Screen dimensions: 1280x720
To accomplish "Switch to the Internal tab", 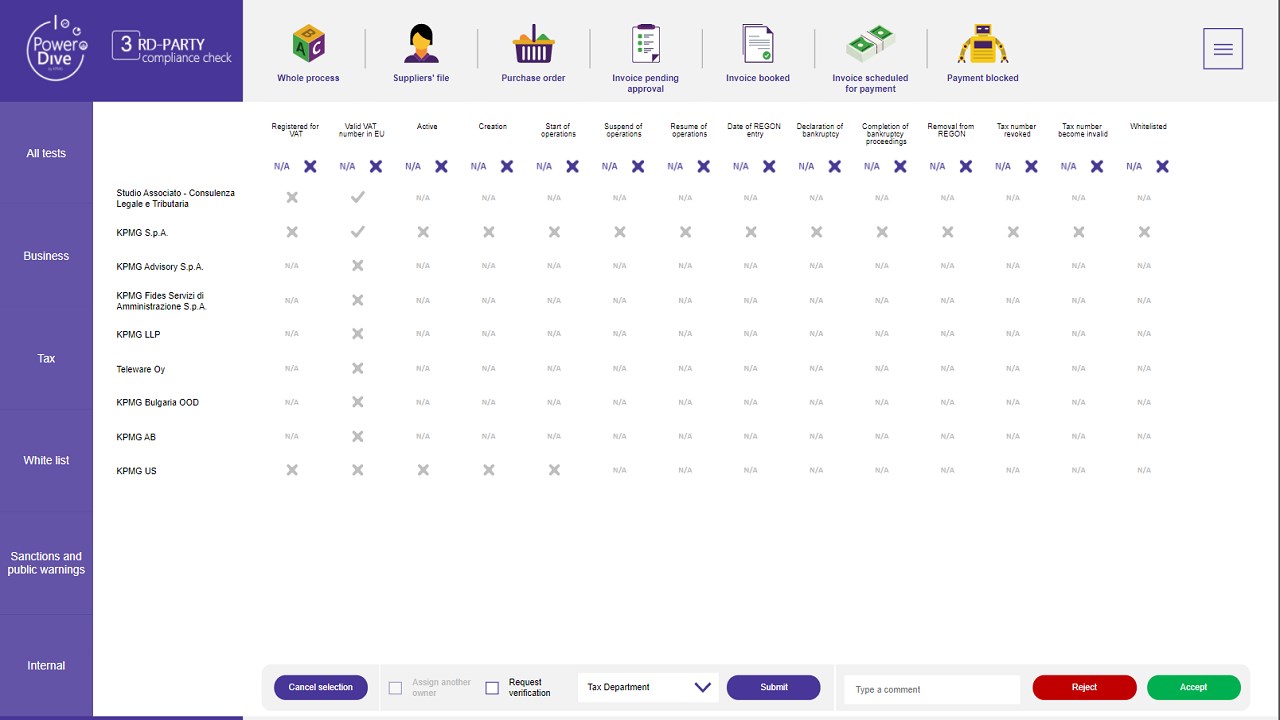I will pyautogui.click(x=46, y=665).
